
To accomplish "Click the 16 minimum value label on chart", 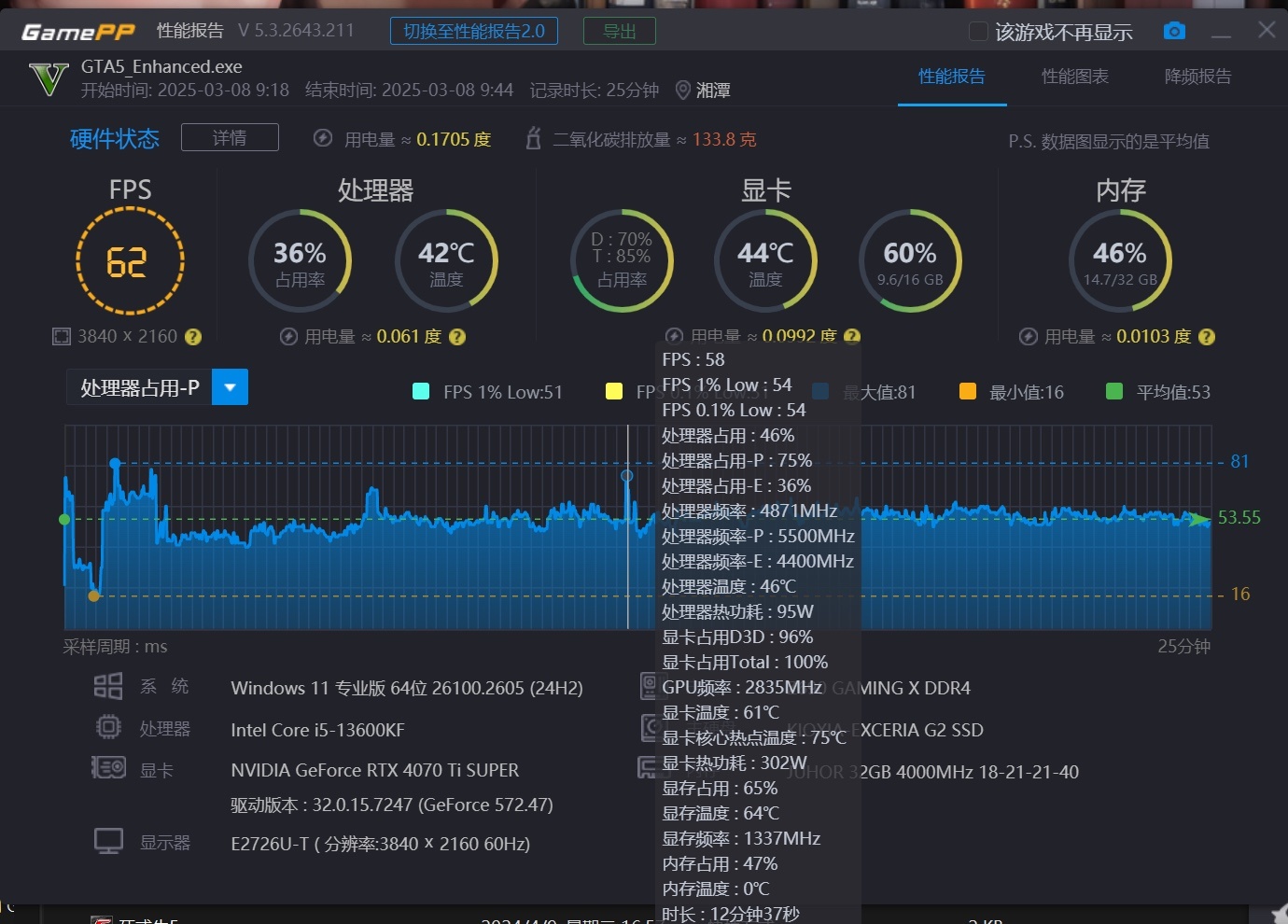I will point(1240,594).
